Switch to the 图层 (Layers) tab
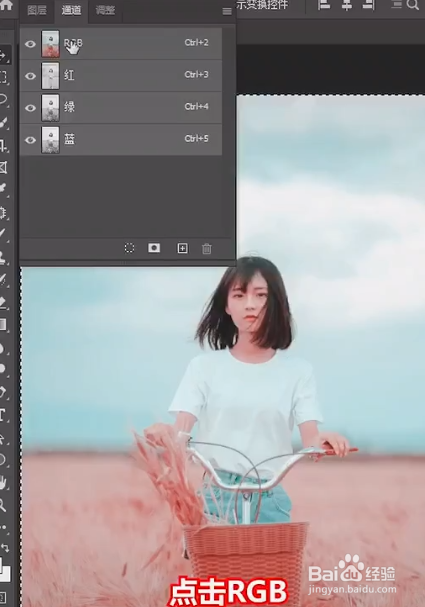The width and height of the screenshot is (425, 607). point(37,10)
